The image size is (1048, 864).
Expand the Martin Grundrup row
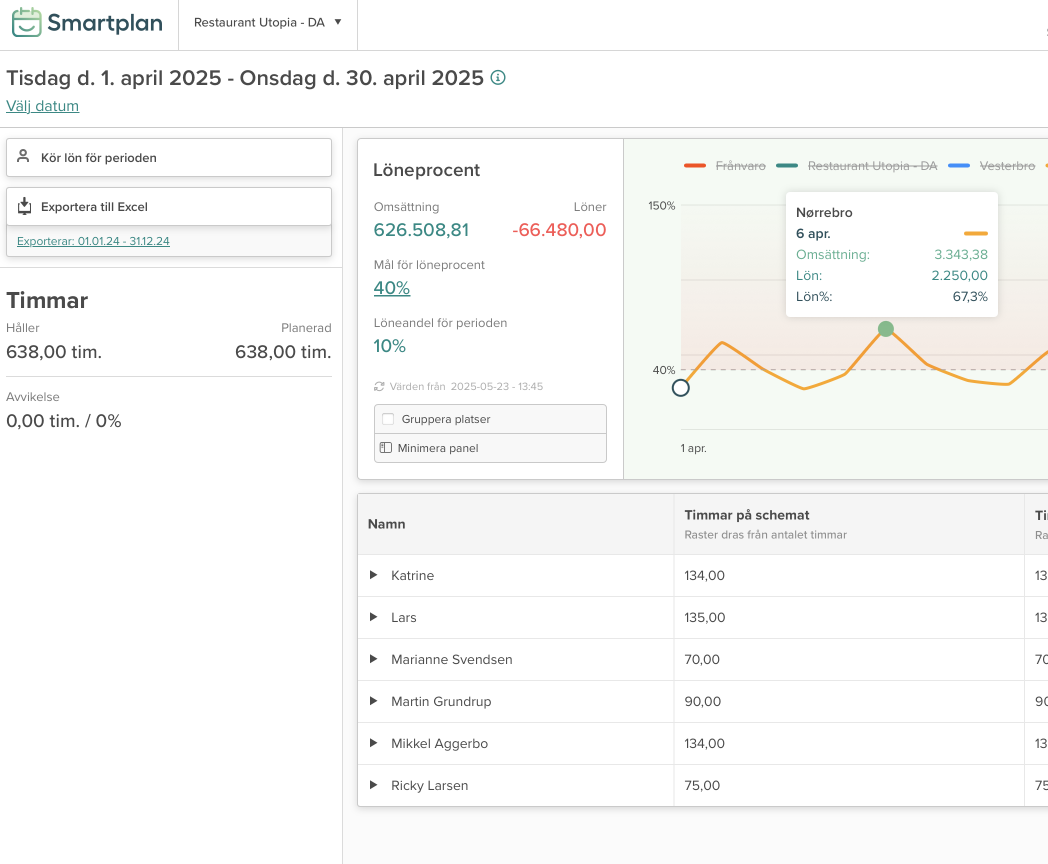373,701
